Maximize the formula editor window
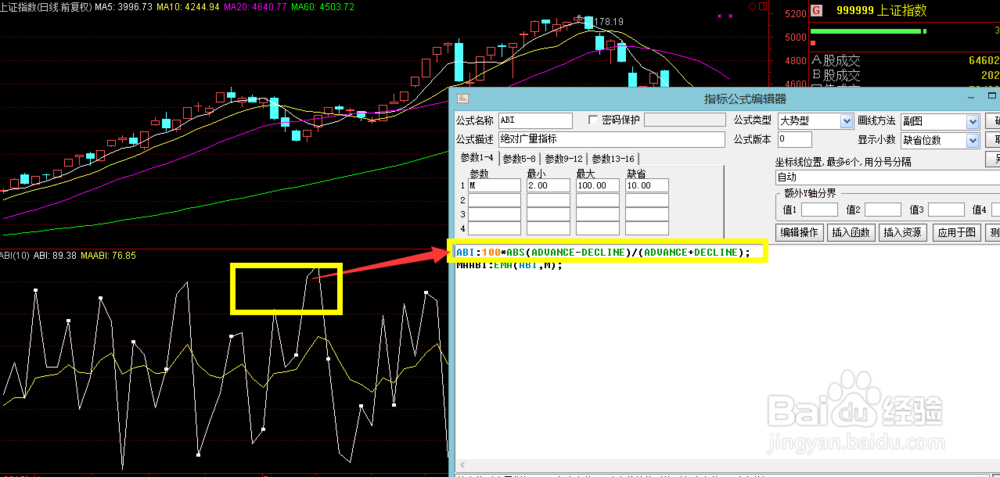This screenshot has height=477, width=1000. coord(992,97)
